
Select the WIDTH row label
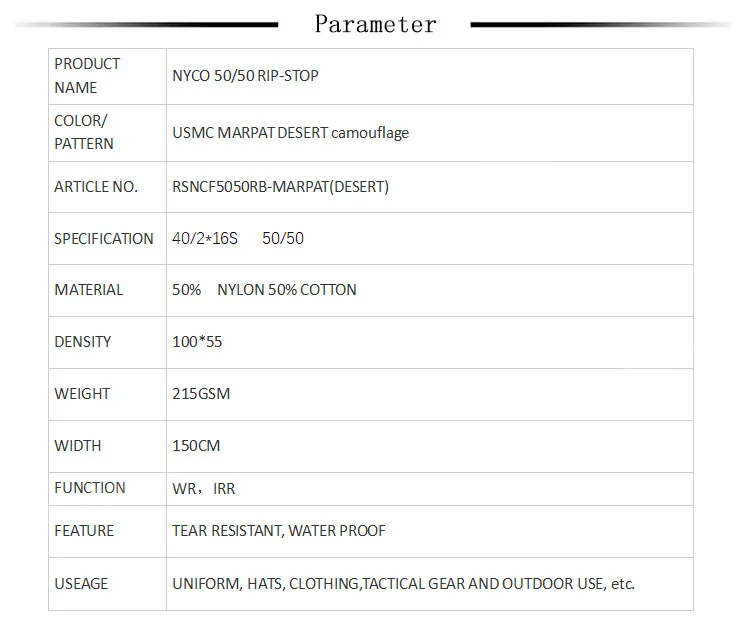[x=77, y=446]
